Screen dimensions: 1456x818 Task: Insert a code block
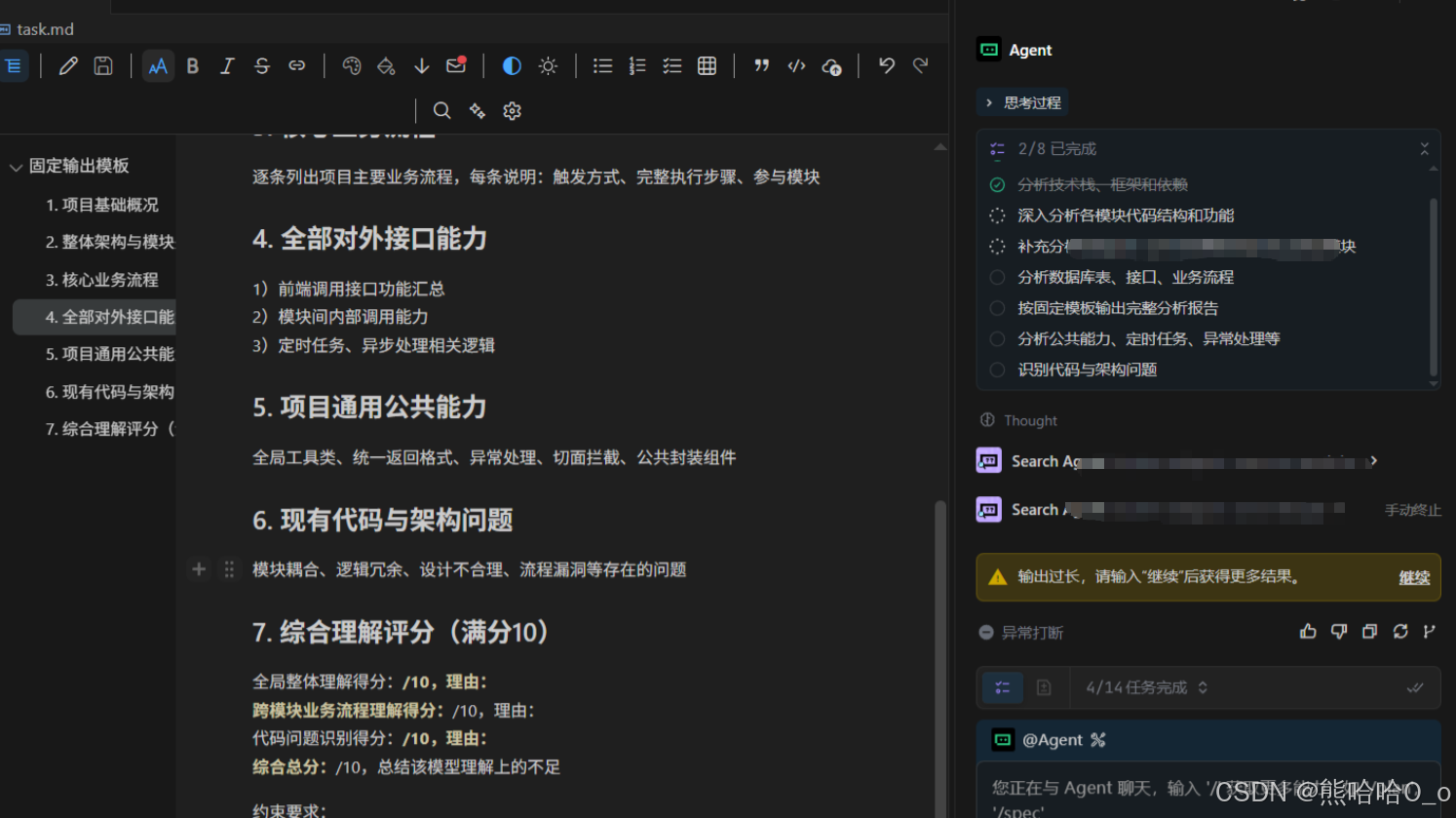[x=797, y=66]
